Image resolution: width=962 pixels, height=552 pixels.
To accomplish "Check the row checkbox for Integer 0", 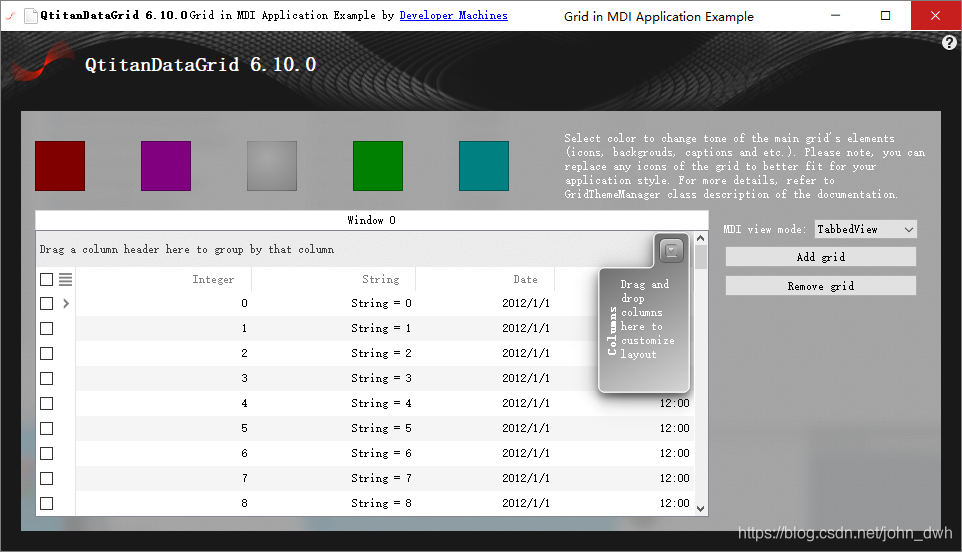I will [x=47, y=304].
